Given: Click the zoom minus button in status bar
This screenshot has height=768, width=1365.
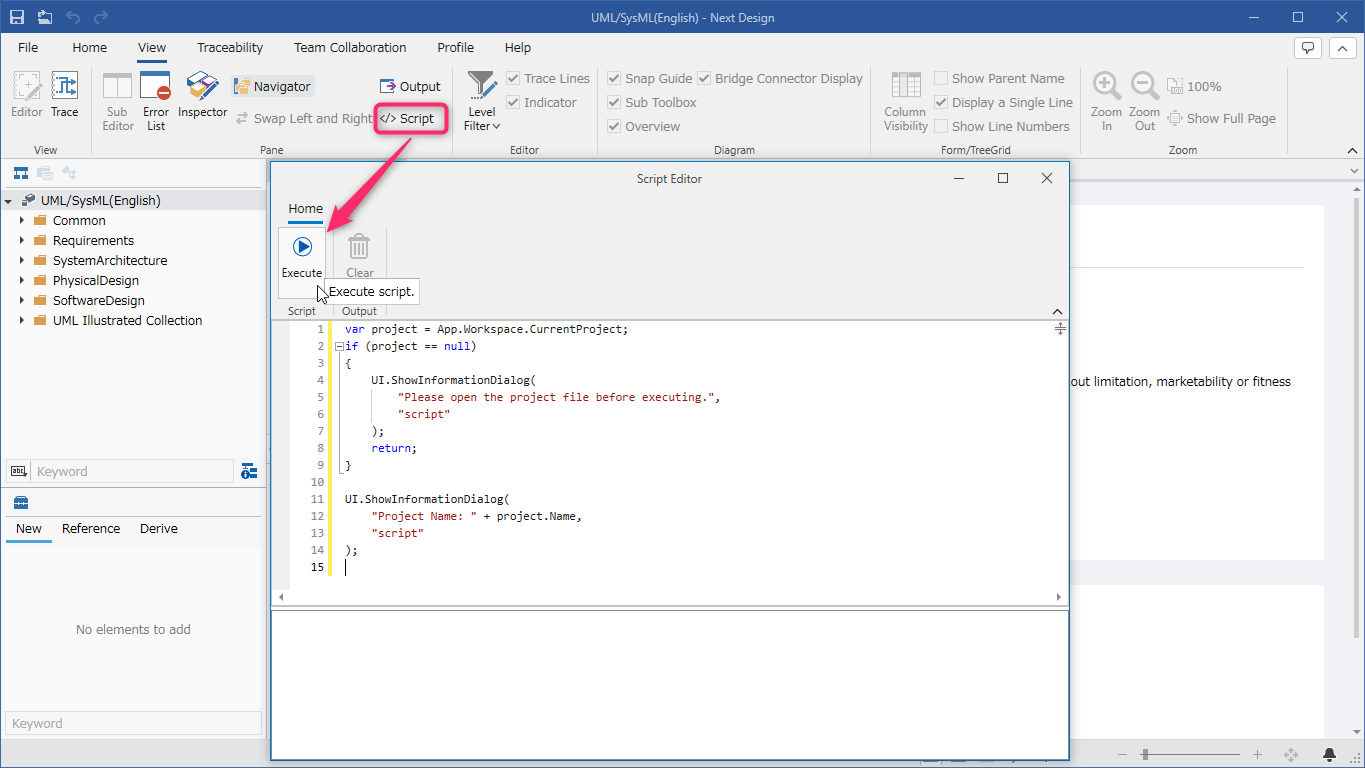Looking at the screenshot, I should (x=1123, y=754).
